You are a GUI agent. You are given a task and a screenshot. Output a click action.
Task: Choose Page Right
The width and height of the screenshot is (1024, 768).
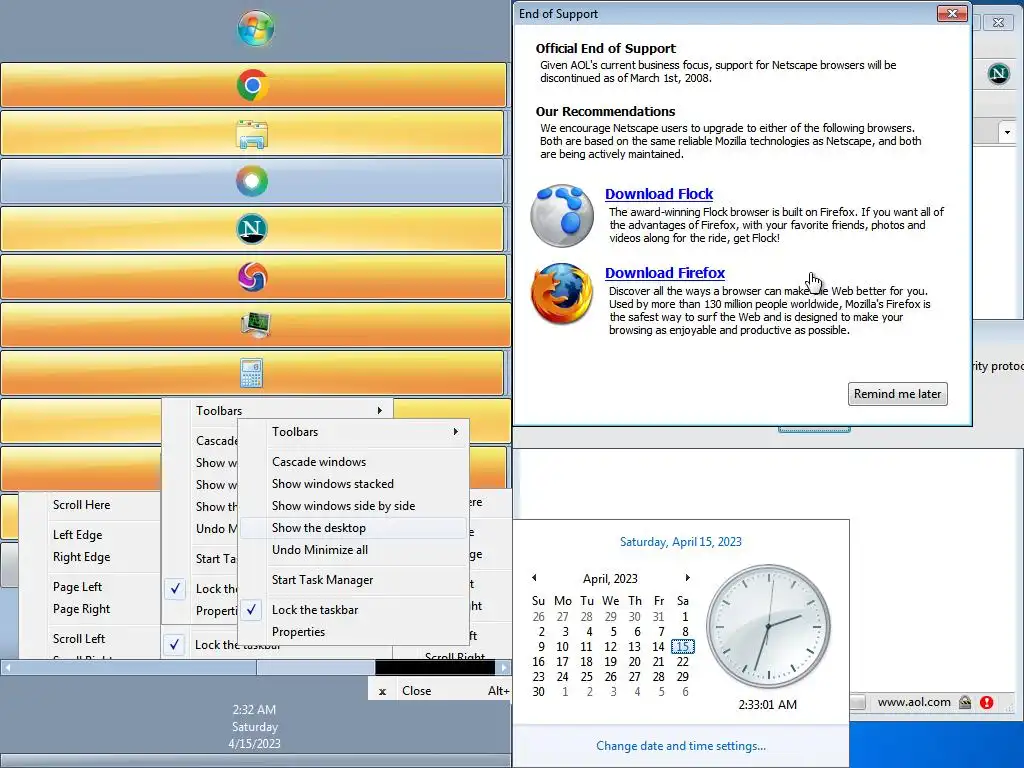coord(90,609)
